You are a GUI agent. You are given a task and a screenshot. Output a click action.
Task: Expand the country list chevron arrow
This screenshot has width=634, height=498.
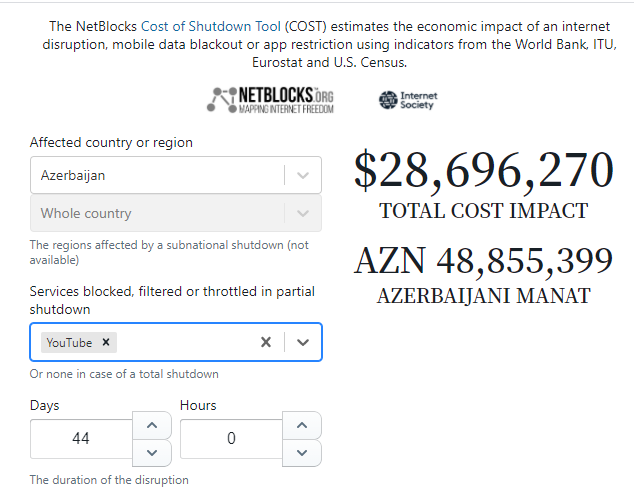303,175
